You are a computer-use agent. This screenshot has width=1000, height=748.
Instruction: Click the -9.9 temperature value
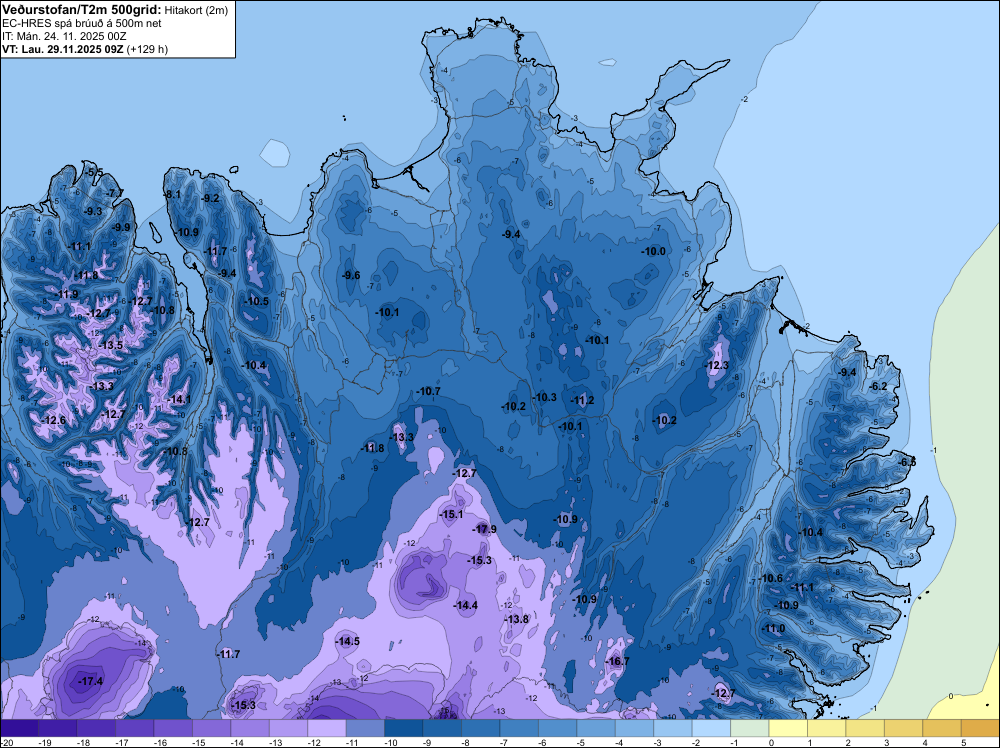tap(121, 227)
